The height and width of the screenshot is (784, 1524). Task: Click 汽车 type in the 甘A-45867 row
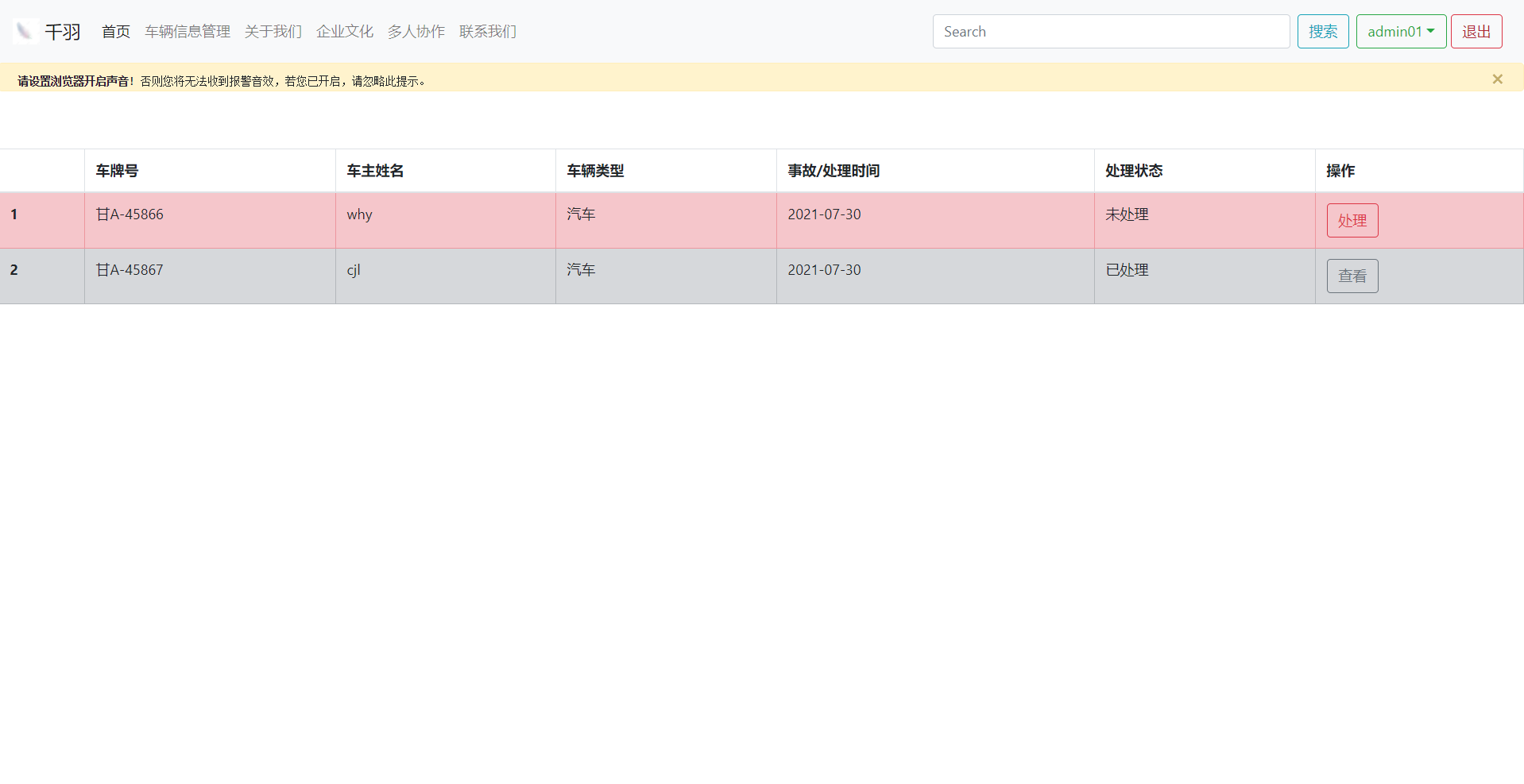pos(581,270)
